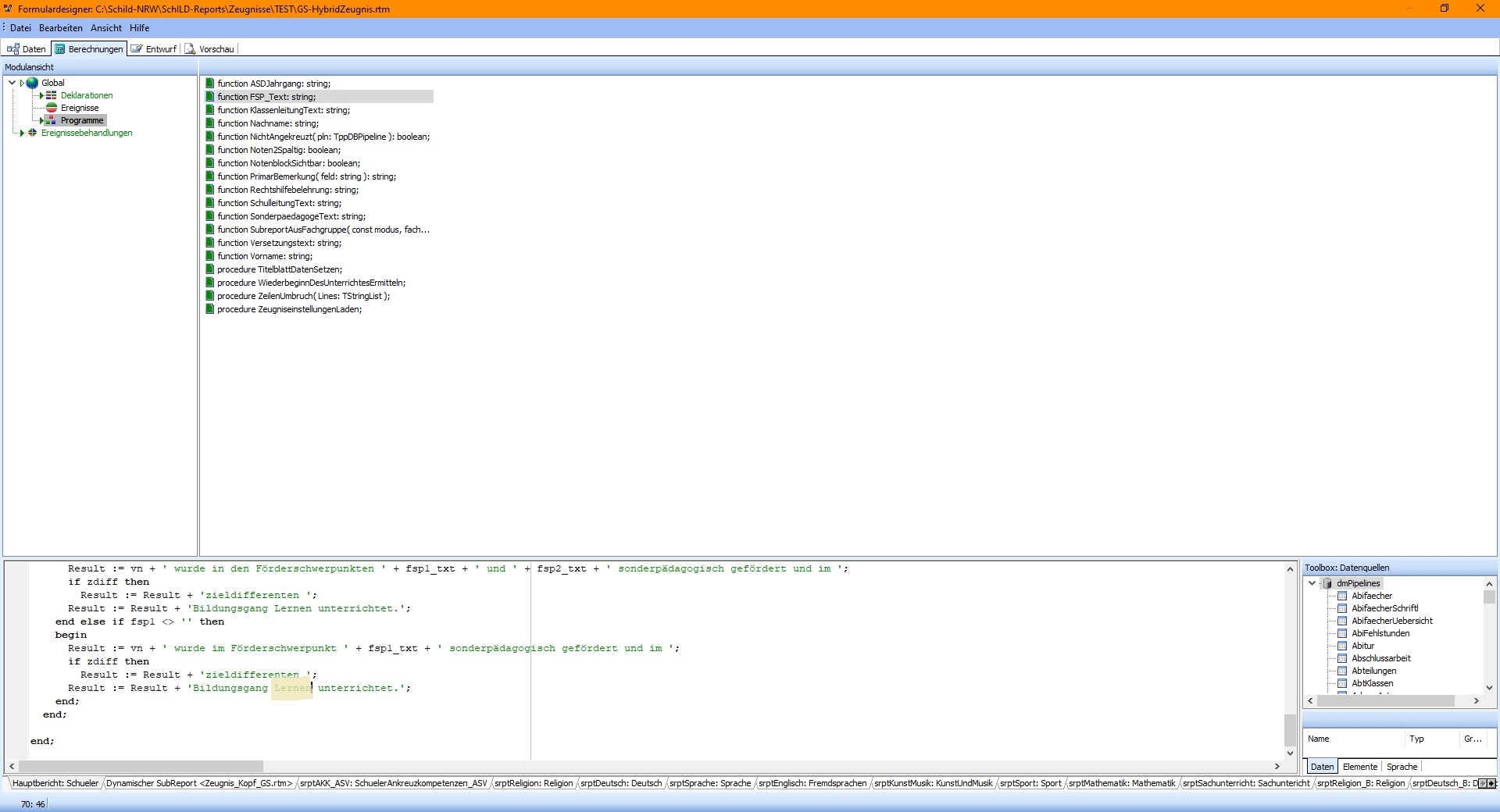Select function SonderpaedagogeText: string;
This screenshot has width=1500, height=812.
291,216
